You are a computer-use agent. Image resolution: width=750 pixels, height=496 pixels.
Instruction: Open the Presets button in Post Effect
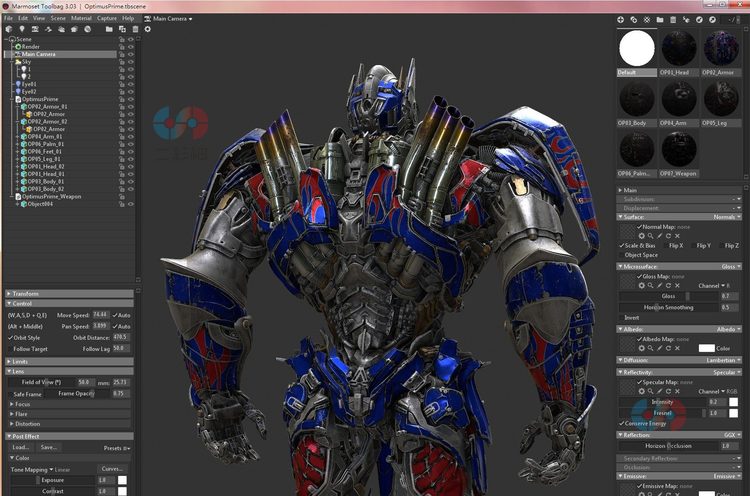click(116, 448)
